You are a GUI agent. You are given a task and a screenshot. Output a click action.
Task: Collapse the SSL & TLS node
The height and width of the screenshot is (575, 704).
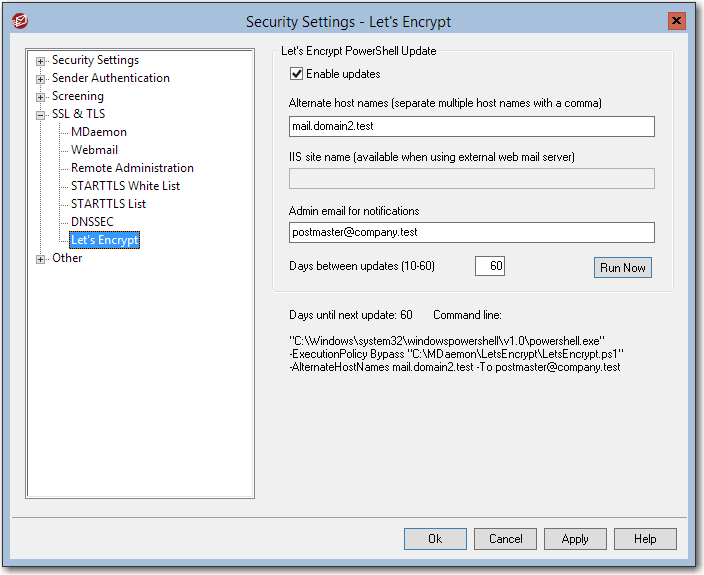40,115
